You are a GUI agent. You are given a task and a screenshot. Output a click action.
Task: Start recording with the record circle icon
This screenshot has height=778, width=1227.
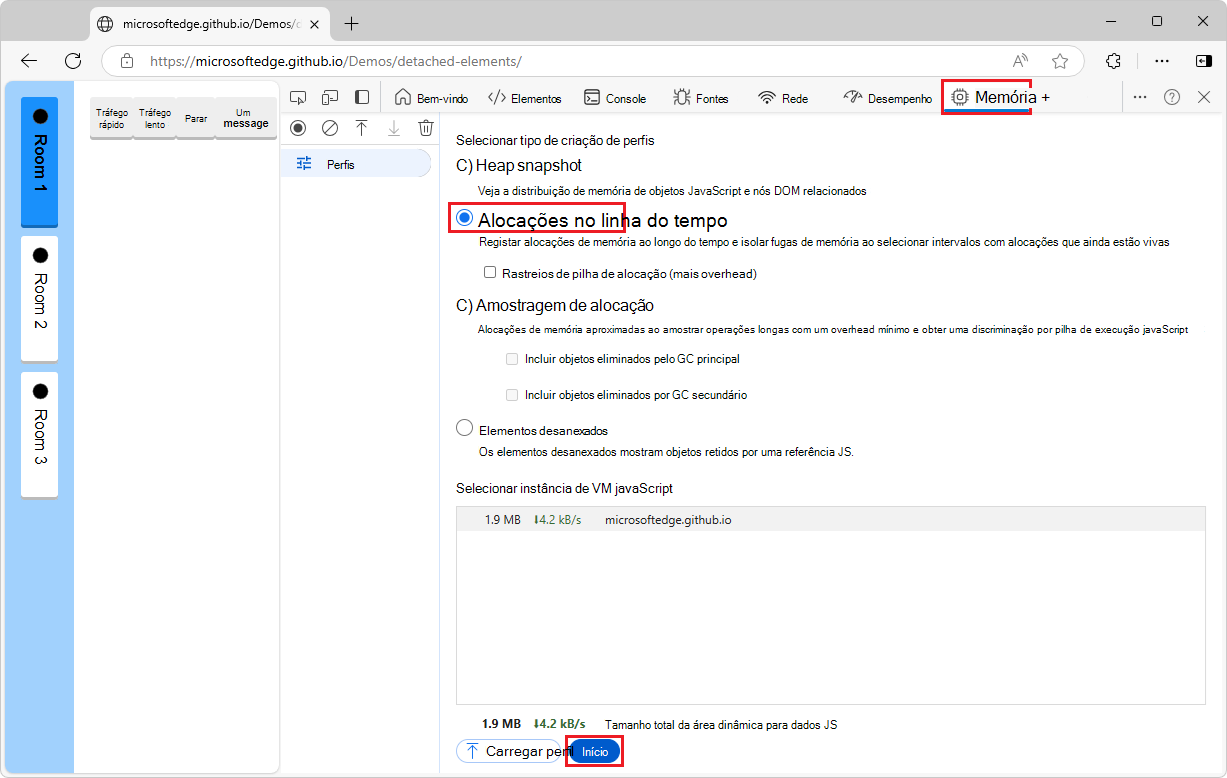[297, 128]
